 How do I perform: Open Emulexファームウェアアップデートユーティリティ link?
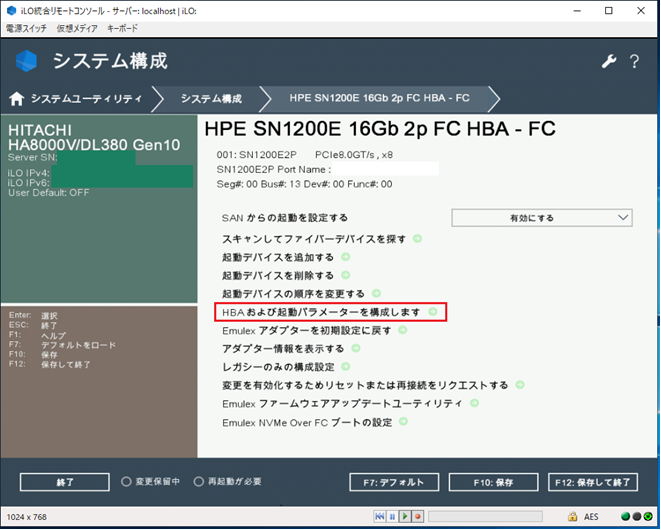(342, 404)
